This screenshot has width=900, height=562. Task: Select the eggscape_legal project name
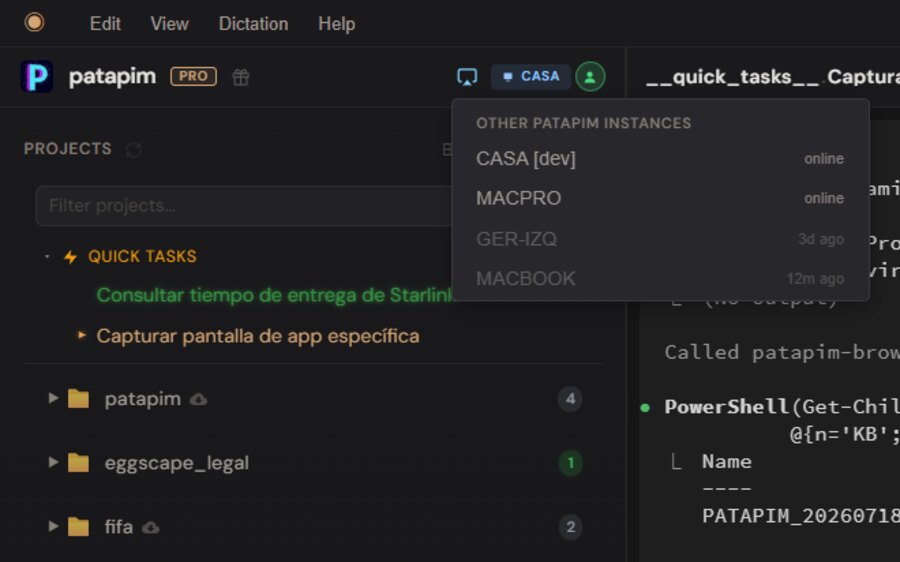click(x=177, y=463)
